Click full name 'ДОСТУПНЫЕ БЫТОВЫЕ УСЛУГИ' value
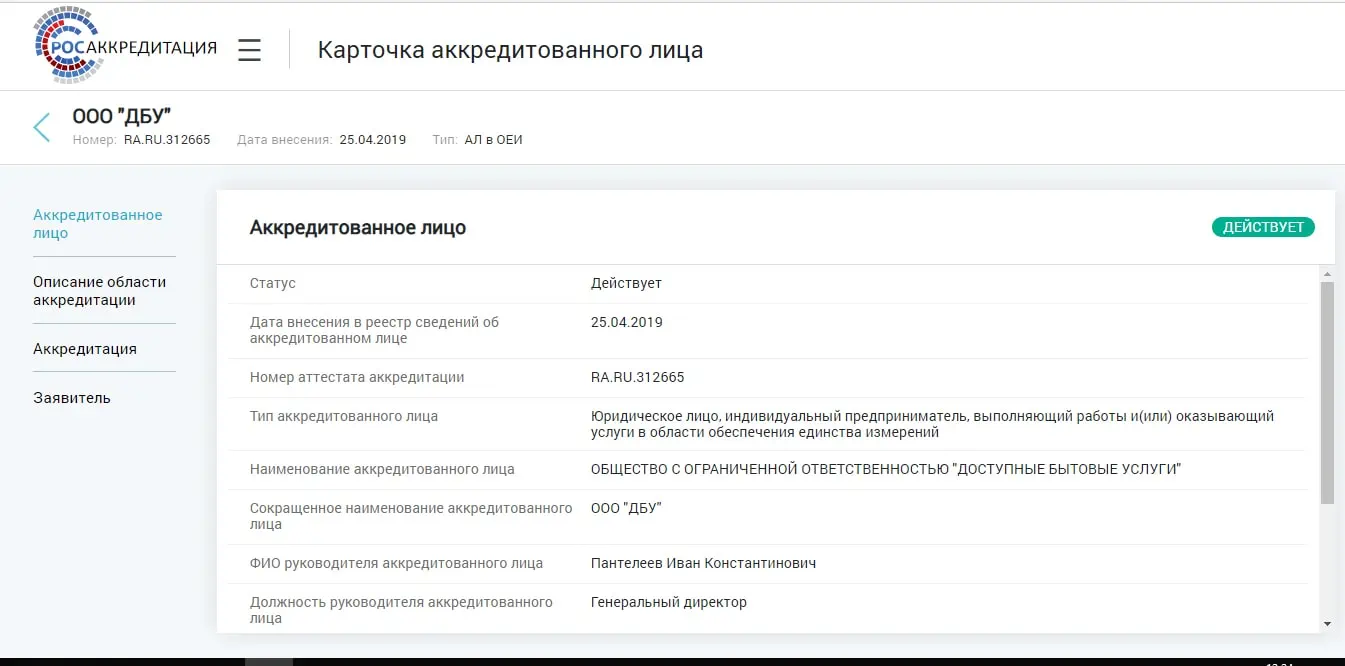 pyautogui.click(x=886, y=469)
